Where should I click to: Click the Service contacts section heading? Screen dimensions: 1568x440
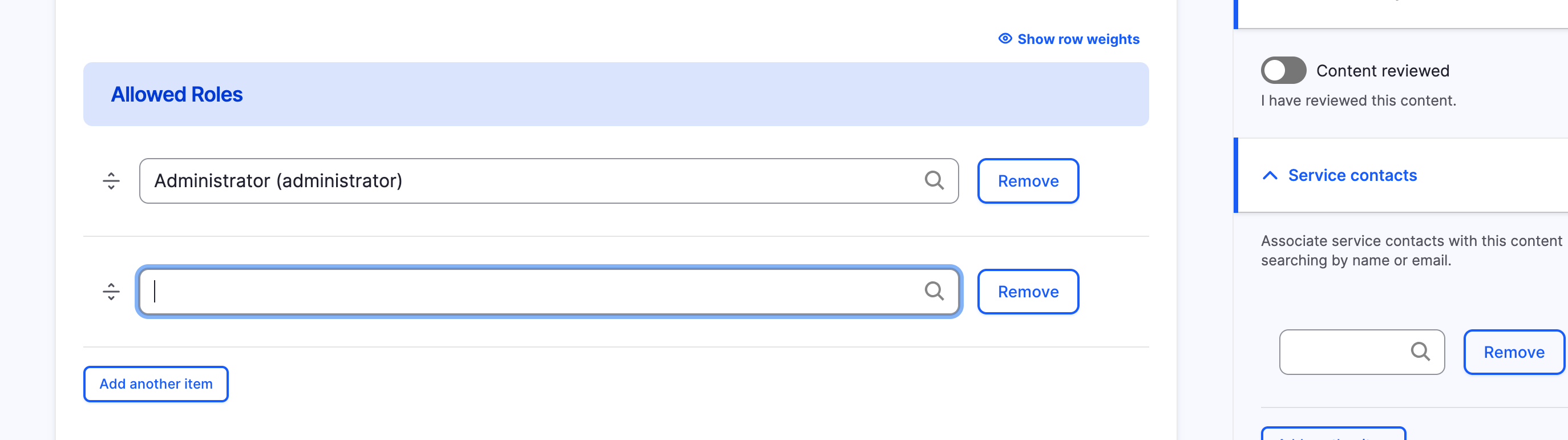coord(1352,176)
